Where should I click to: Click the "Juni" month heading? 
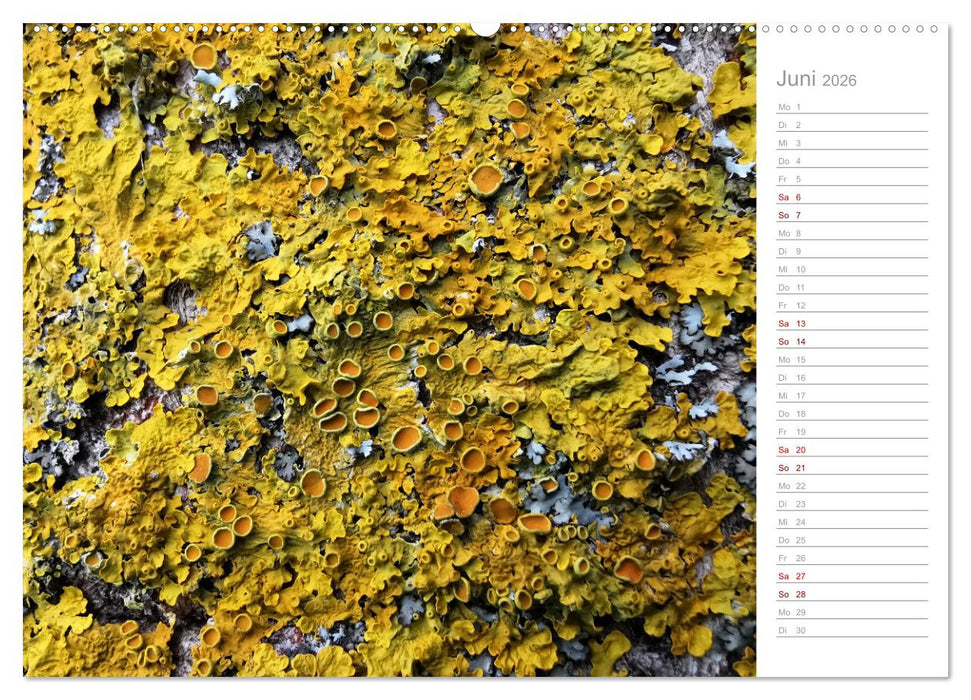point(796,78)
